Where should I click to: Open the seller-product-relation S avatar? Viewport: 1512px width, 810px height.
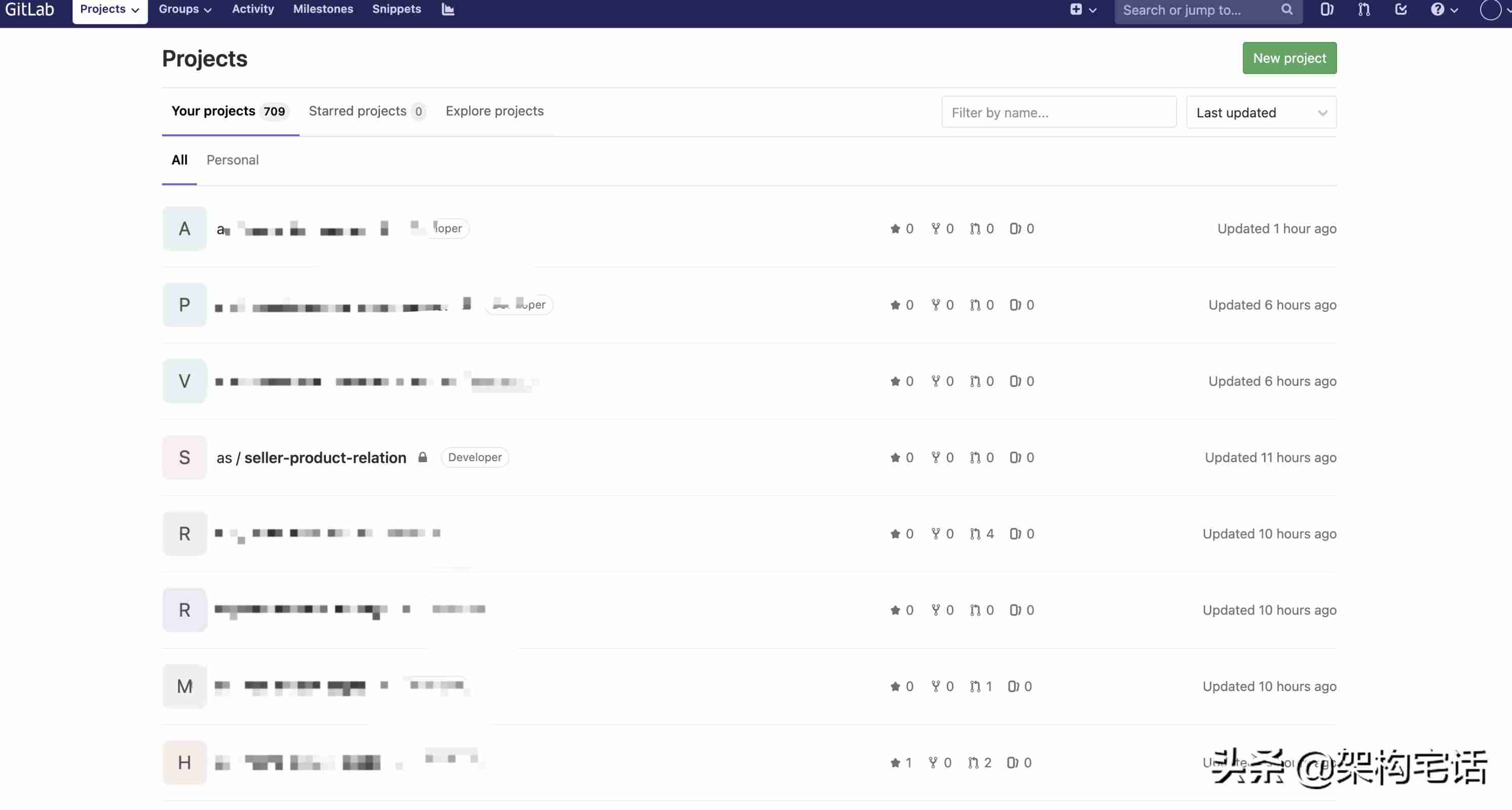(184, 457)
